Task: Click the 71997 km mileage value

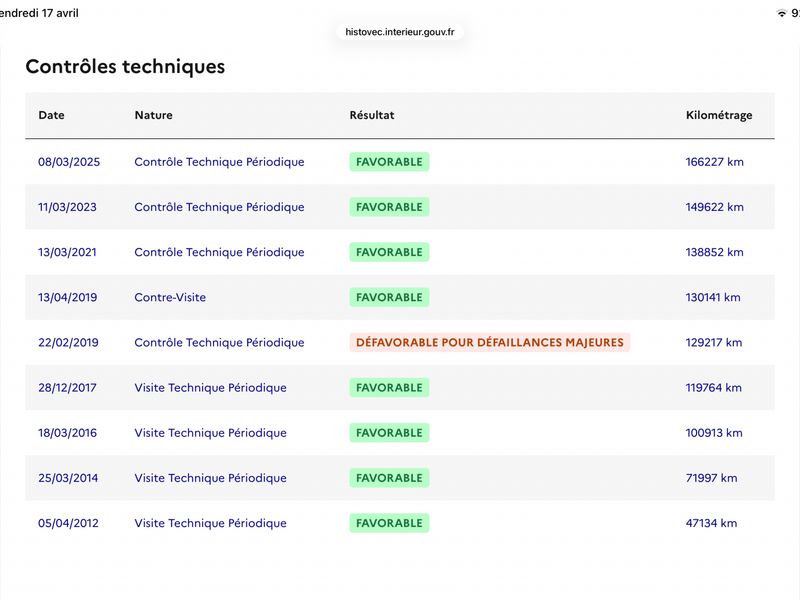Action: (711, 478)
